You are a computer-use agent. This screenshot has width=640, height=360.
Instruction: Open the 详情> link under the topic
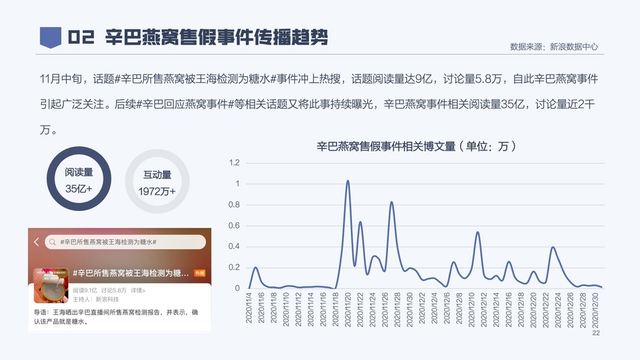coord(138,291)
